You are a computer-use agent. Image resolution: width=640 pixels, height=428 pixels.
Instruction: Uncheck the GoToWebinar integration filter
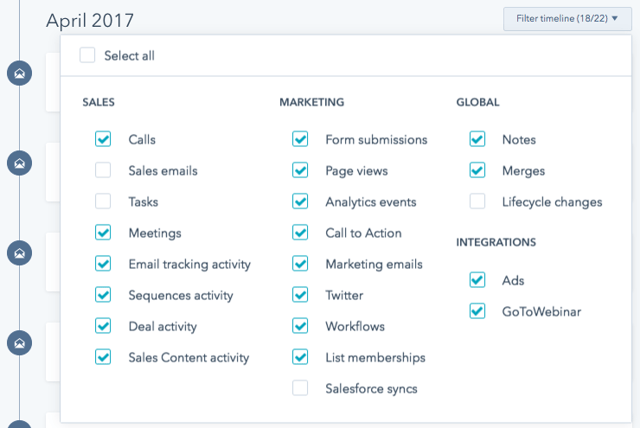[x=477, y=312]
